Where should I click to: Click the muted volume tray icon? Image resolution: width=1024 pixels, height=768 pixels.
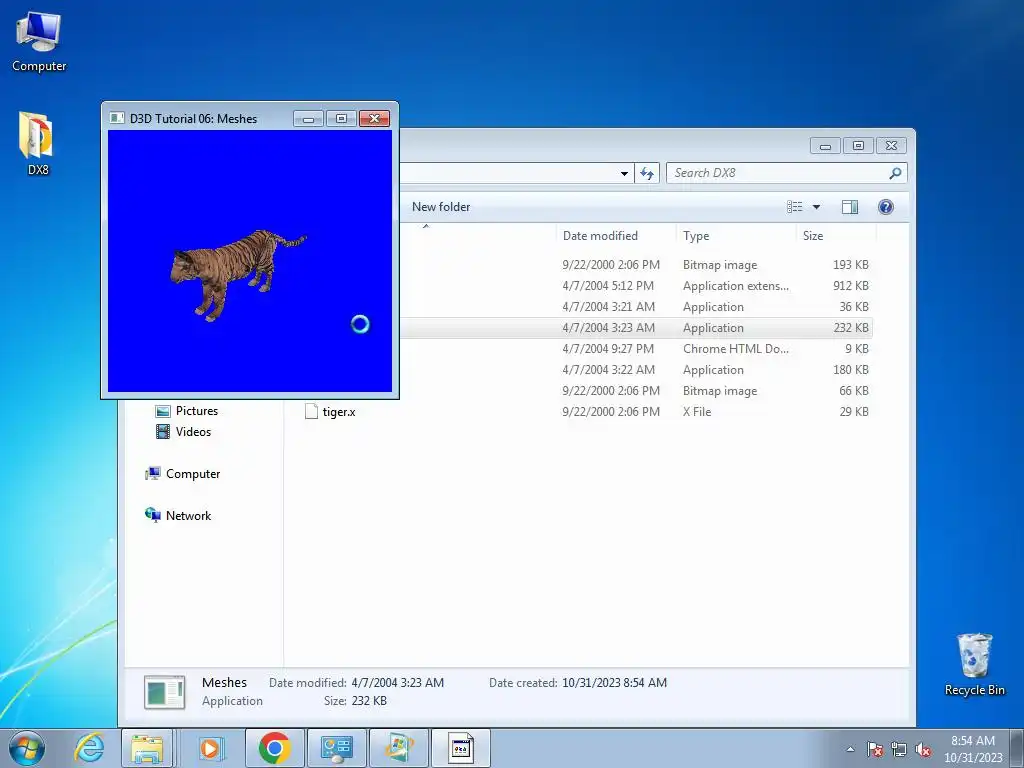(x=923, y=750)
